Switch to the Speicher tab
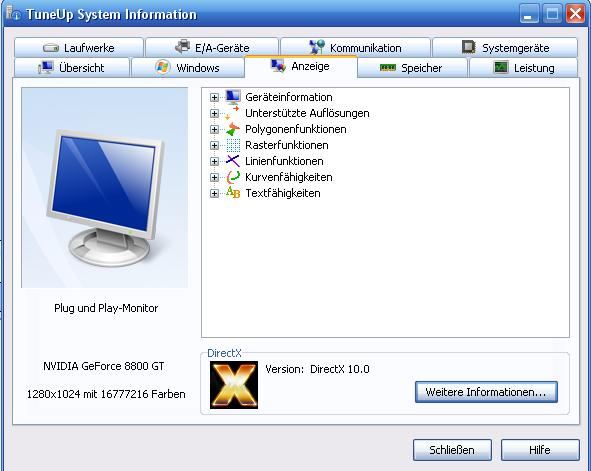The image size is (591, 471). tap(412, 68)
